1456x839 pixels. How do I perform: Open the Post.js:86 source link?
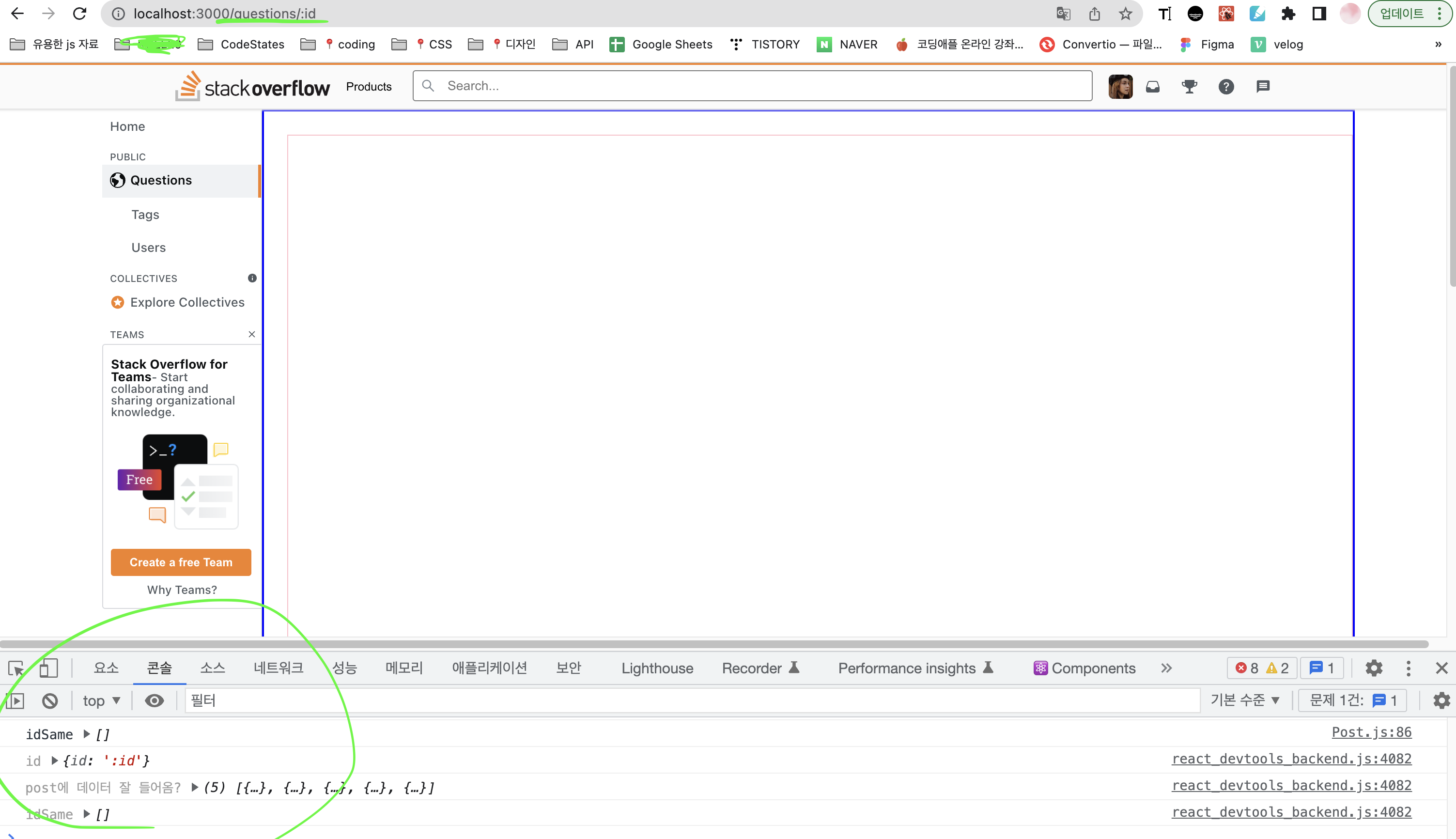[1371, 732]
